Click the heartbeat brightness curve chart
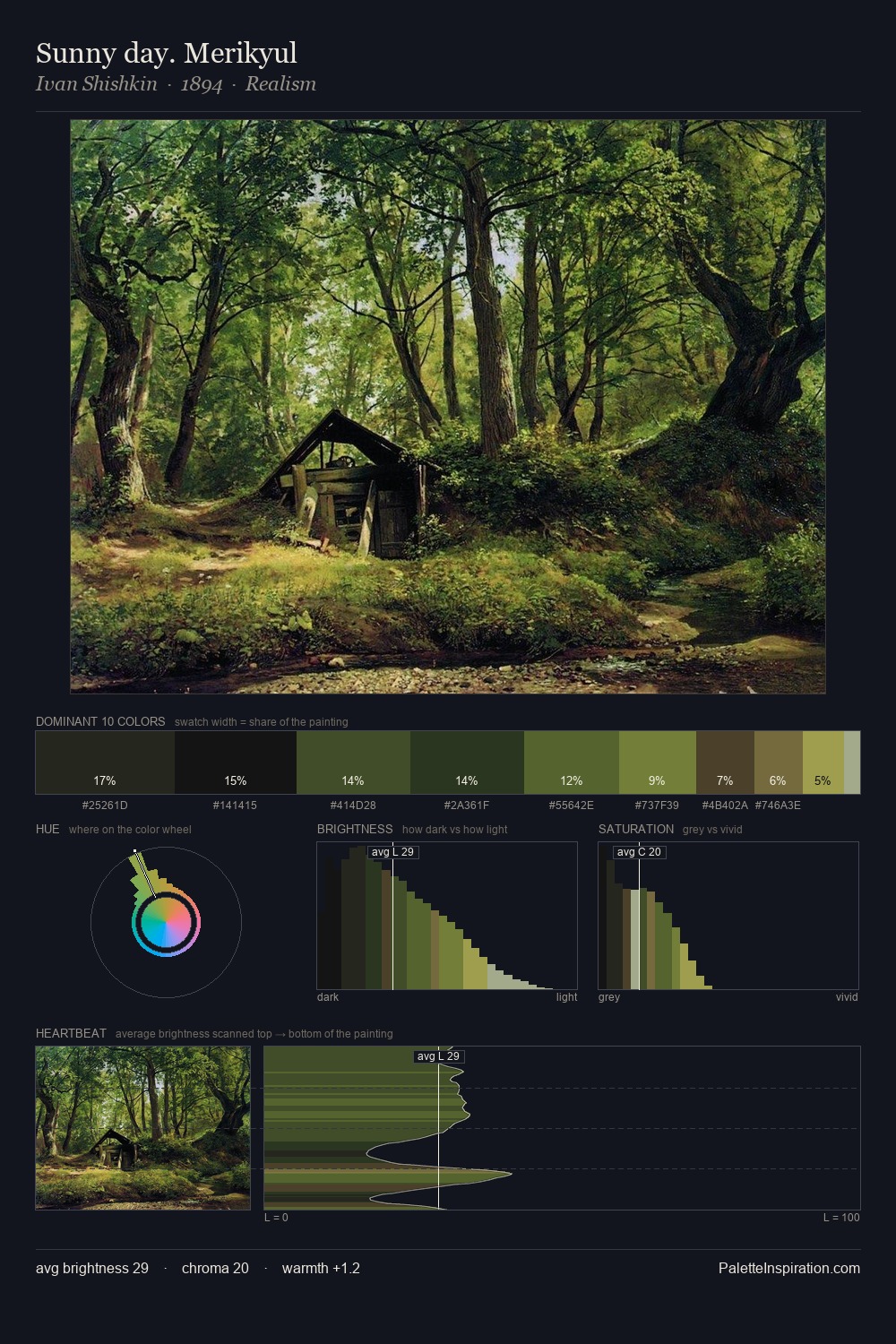The width and height of the screenshot is (896, 1344). tap(562, 1128)
